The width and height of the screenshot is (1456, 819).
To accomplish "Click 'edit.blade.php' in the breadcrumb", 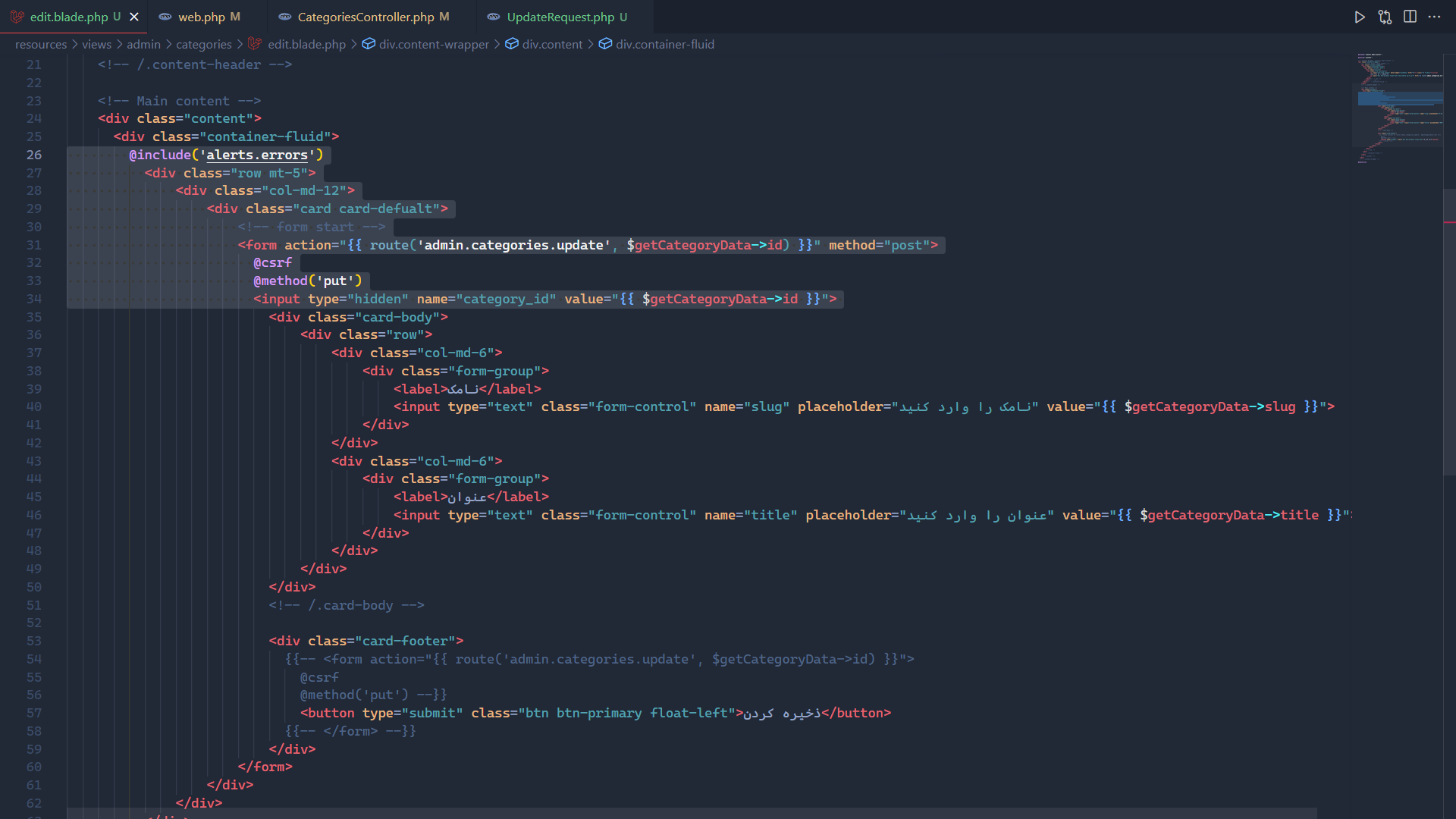I will click(x=306, y=45).
